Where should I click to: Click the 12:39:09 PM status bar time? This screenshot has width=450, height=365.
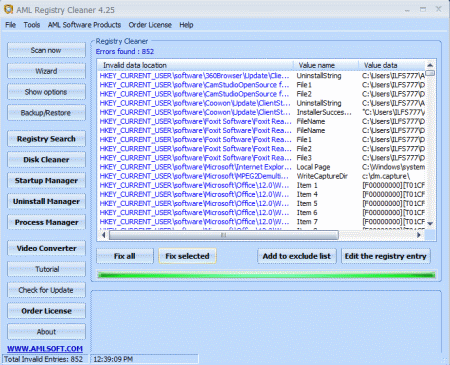coord(113,359)
